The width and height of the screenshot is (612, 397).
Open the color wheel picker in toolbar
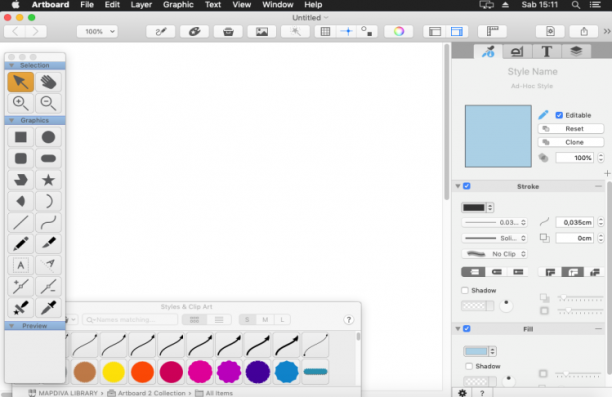tap(399, 31)
